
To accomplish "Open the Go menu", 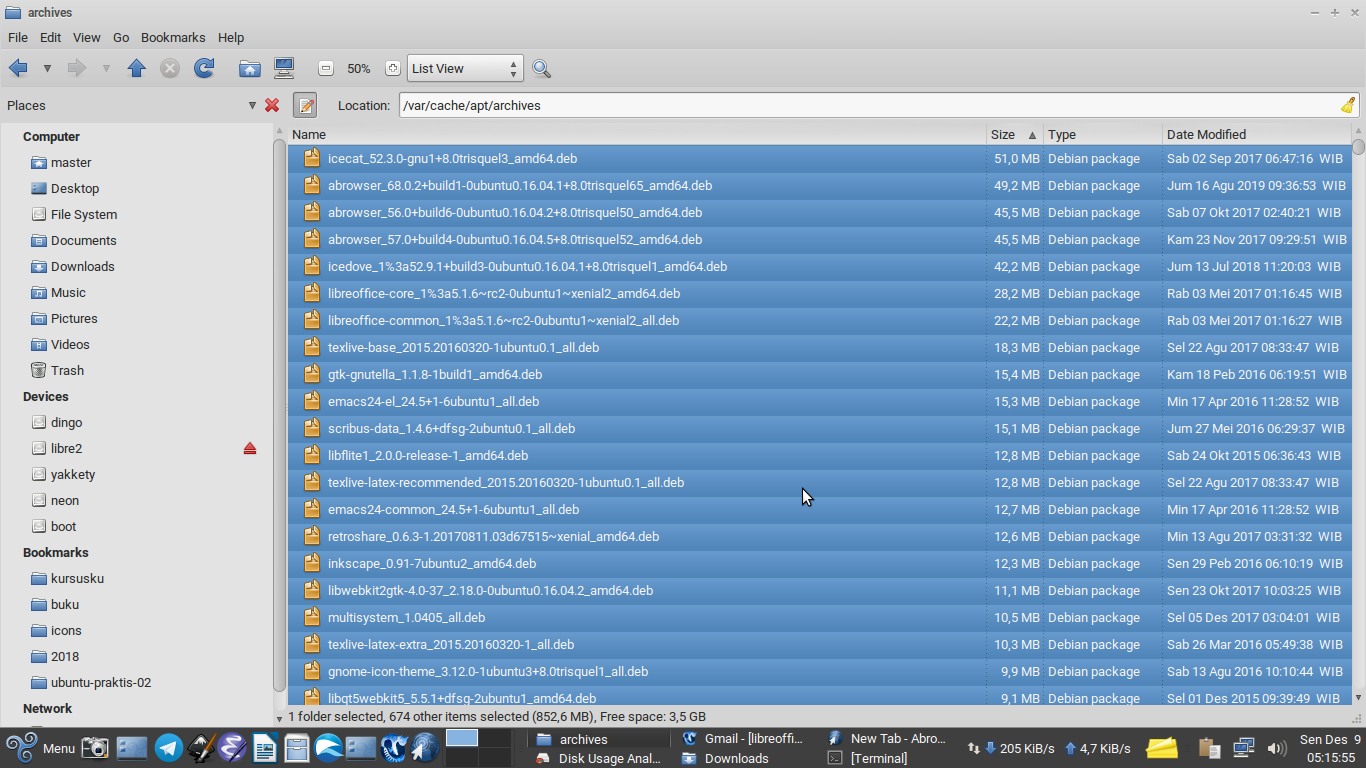I will pos(120,37).
